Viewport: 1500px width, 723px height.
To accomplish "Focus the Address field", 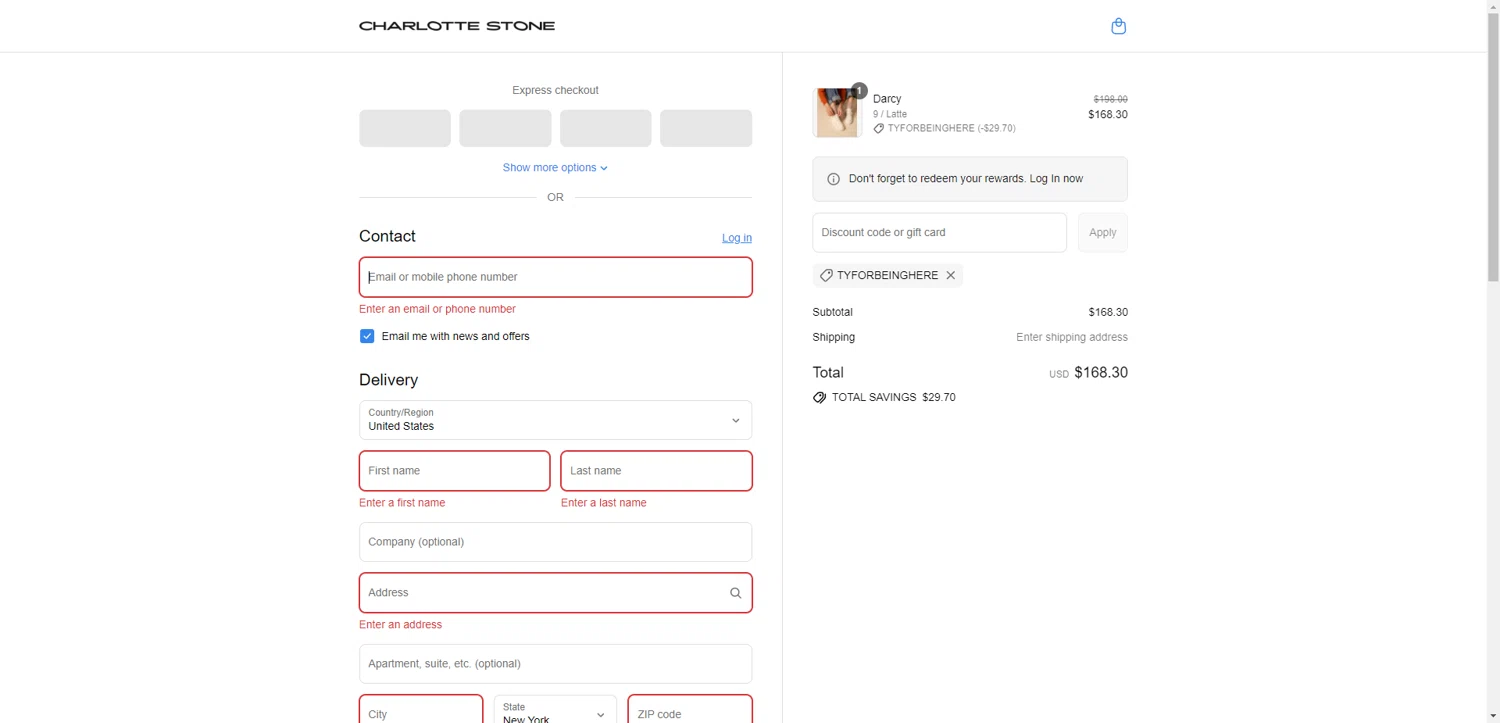I will 555,593.
